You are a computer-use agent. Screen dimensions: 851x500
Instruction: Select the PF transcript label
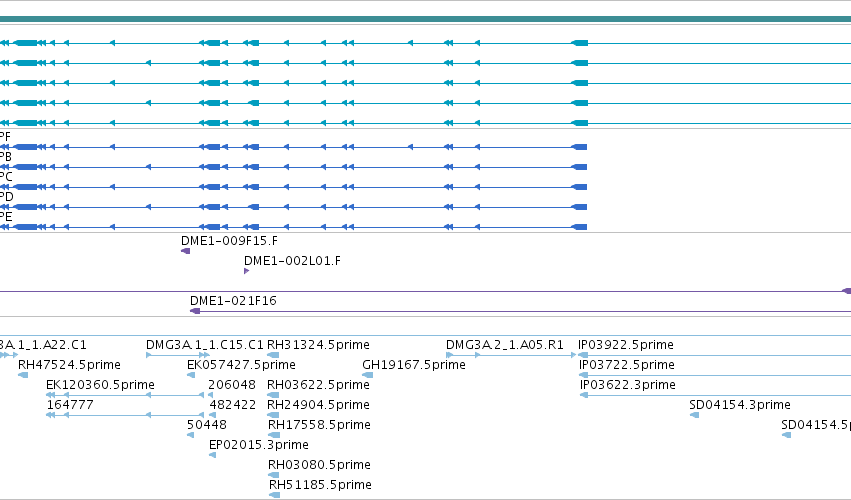coord(5,137)
